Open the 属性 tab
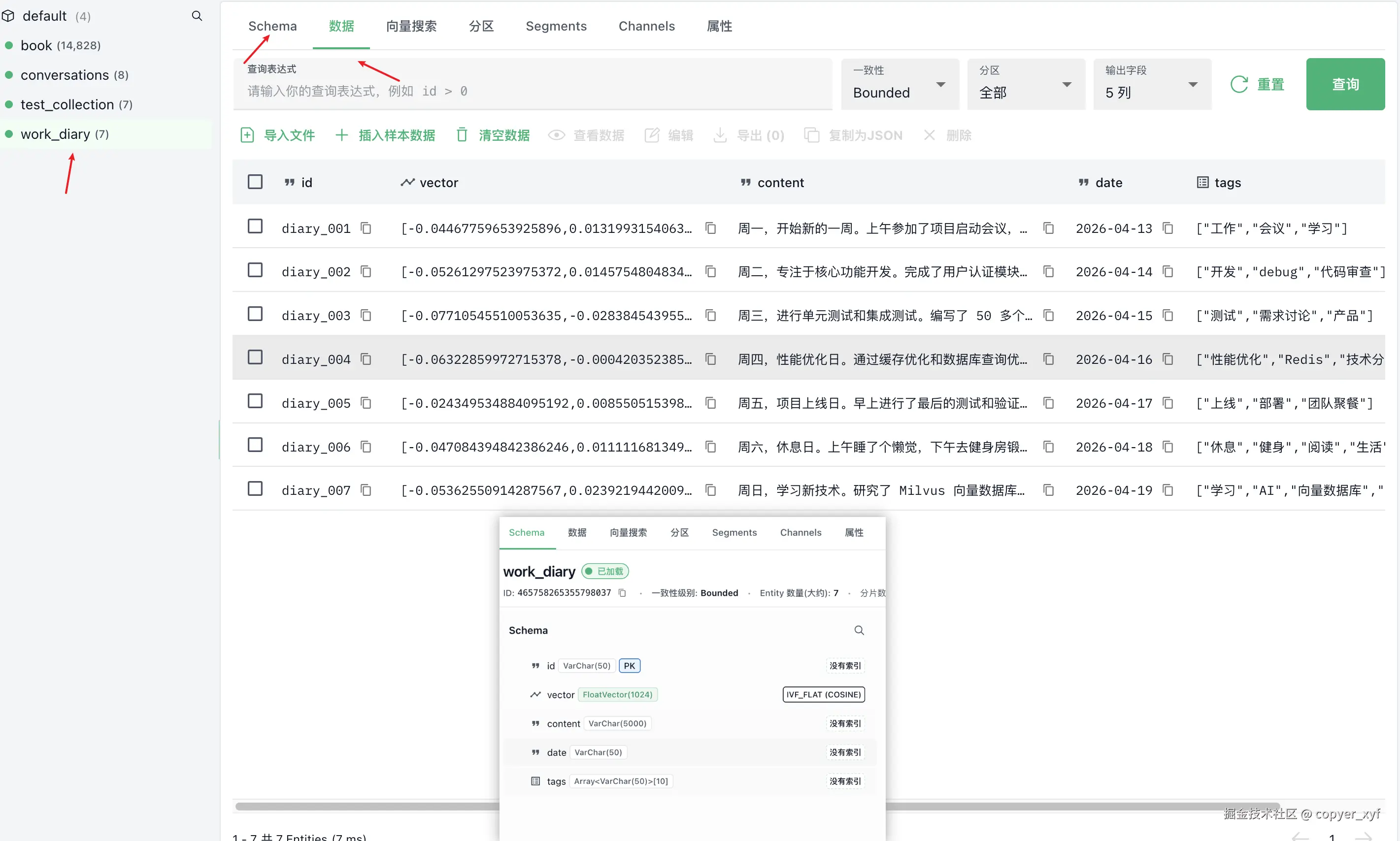The height and width of the screenshot is (841, 1400). point(720,26)
